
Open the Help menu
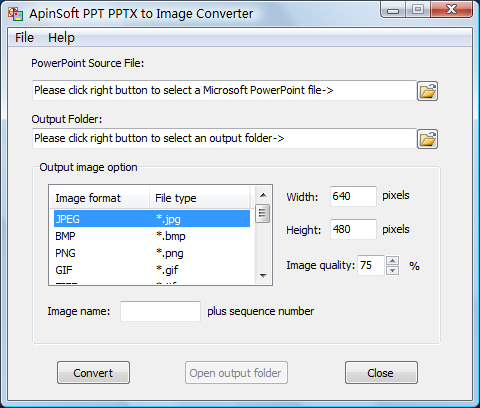tap(61, 38)
